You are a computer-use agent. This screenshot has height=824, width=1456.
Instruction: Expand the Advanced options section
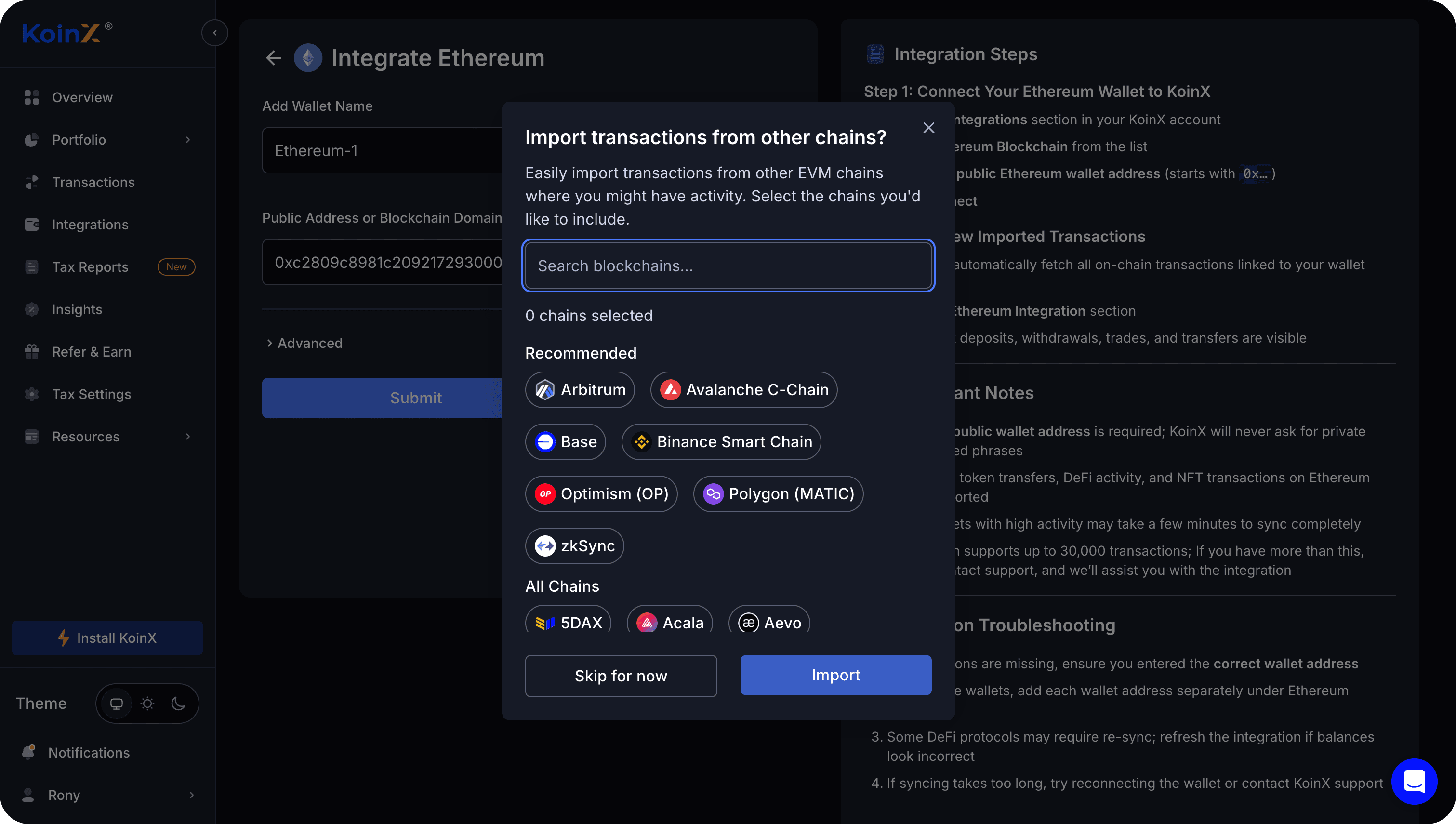point(304,343)
